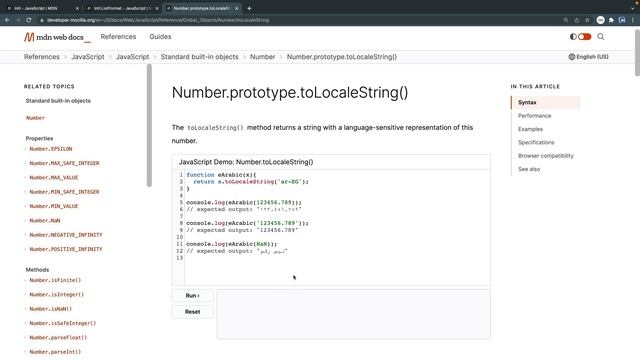
Task: Jump to See also section
Action: (x=529, y=169)
